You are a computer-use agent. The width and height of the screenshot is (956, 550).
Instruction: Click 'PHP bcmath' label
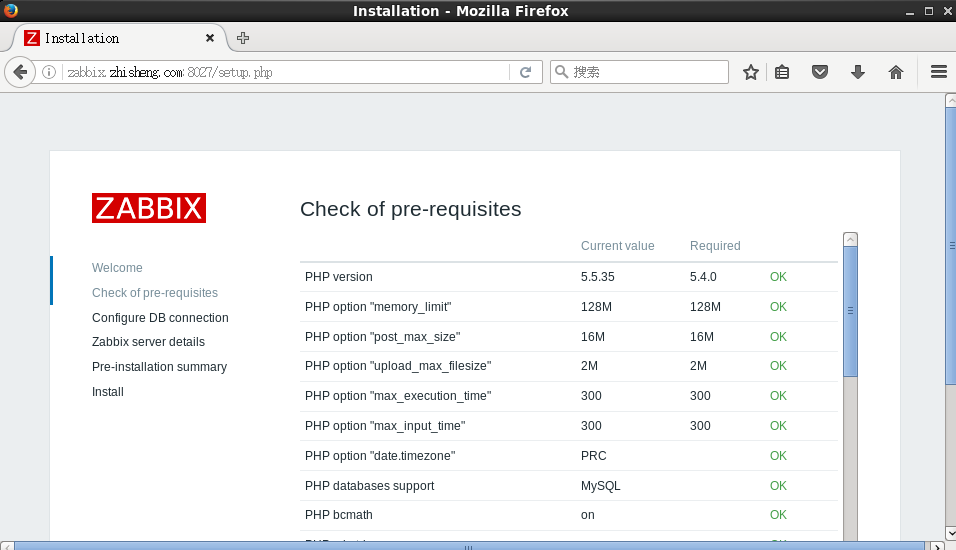[338, 515]
